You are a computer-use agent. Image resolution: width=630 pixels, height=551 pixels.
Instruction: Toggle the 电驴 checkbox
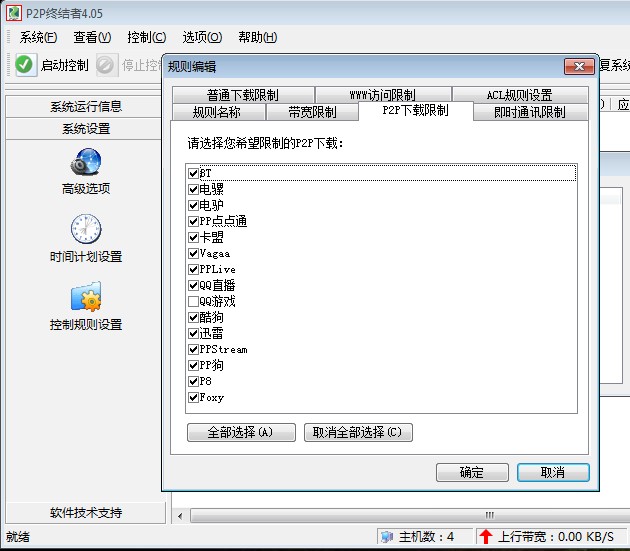click(193, 205)
